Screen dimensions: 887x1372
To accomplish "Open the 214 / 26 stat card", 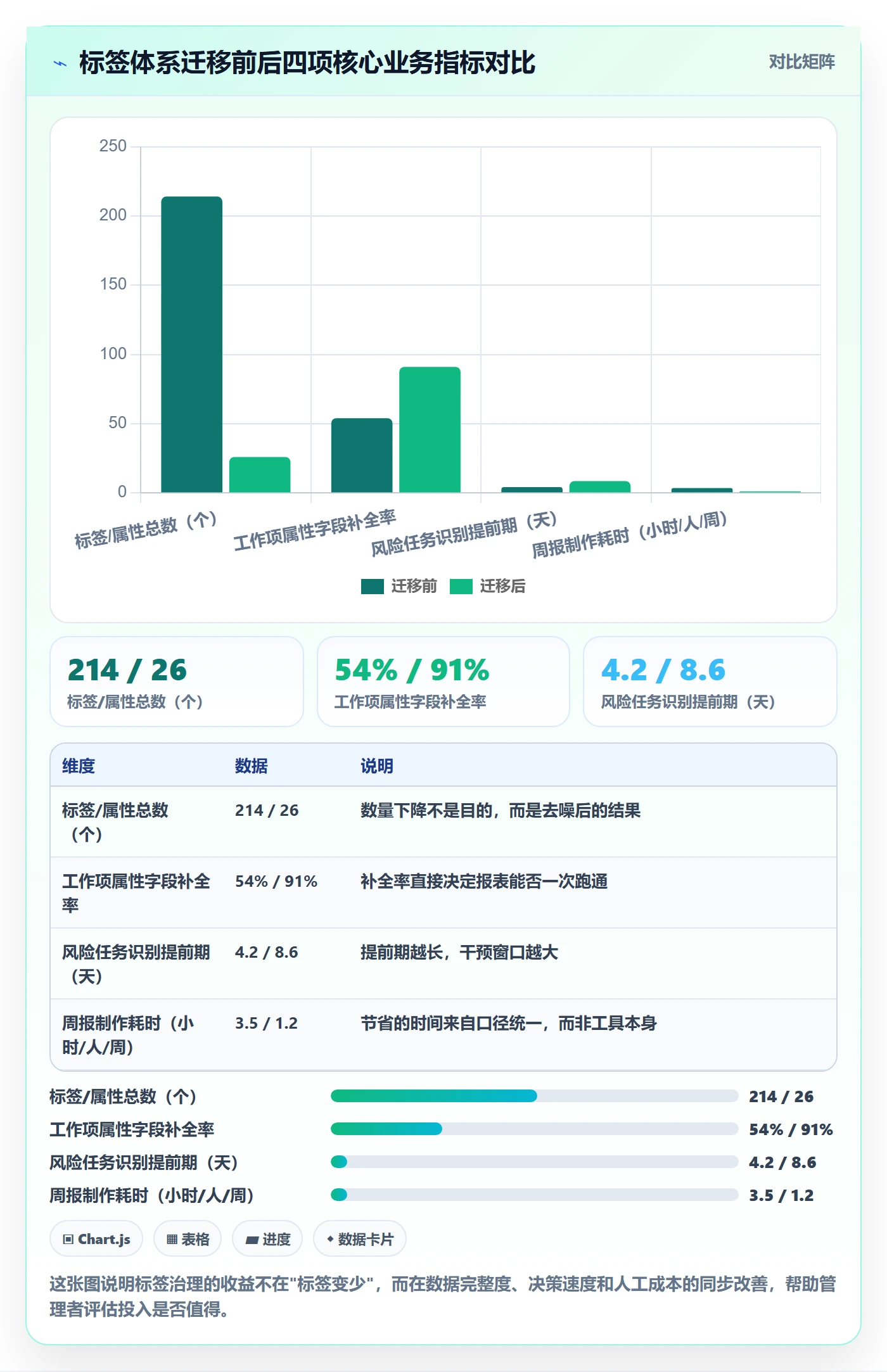I will pos(177,682).
